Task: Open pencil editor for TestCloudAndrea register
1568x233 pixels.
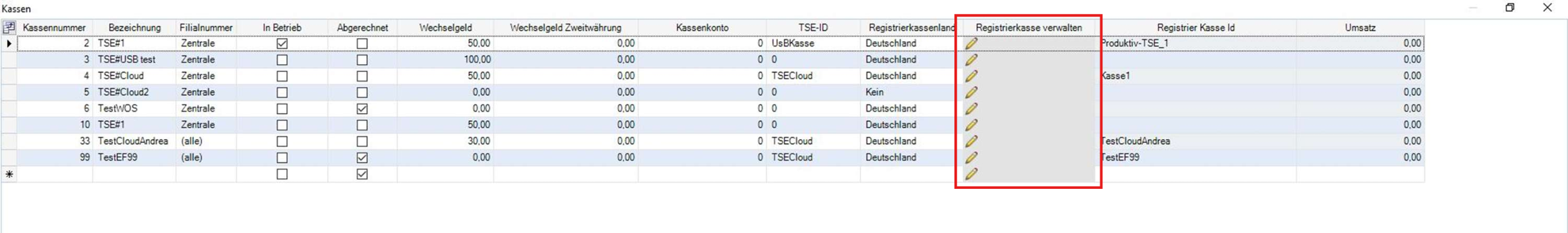Action: click(x=971, y=141)
